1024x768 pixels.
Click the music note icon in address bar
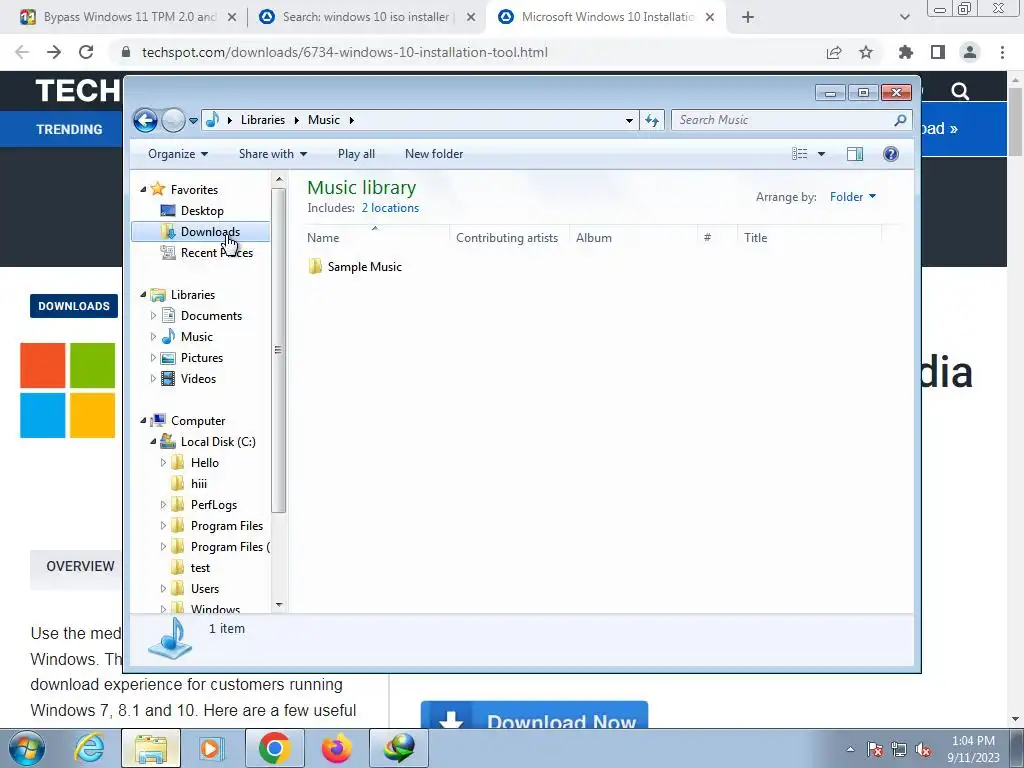(x=212, y=120)
